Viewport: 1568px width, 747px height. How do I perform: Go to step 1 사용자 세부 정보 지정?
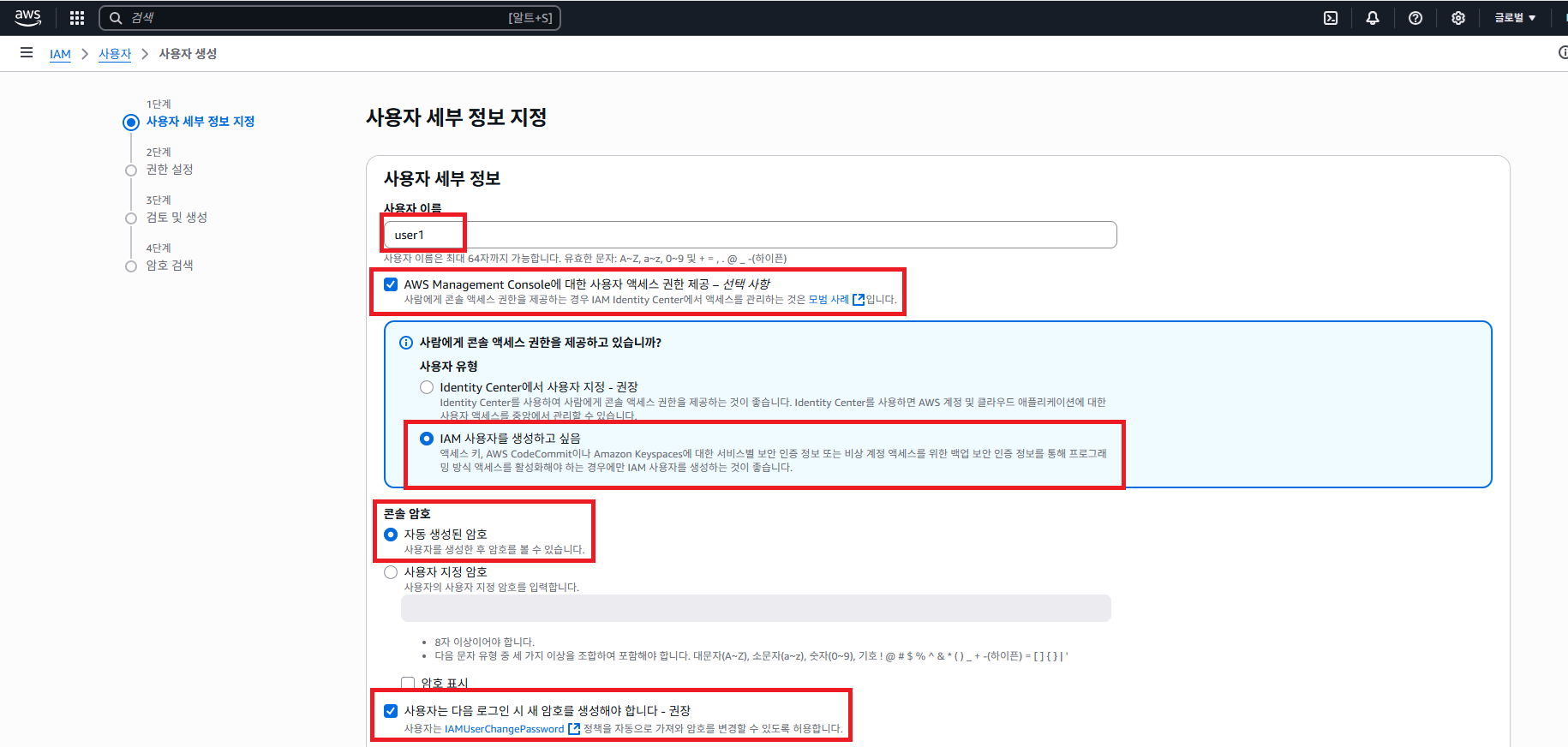point(200,122)
